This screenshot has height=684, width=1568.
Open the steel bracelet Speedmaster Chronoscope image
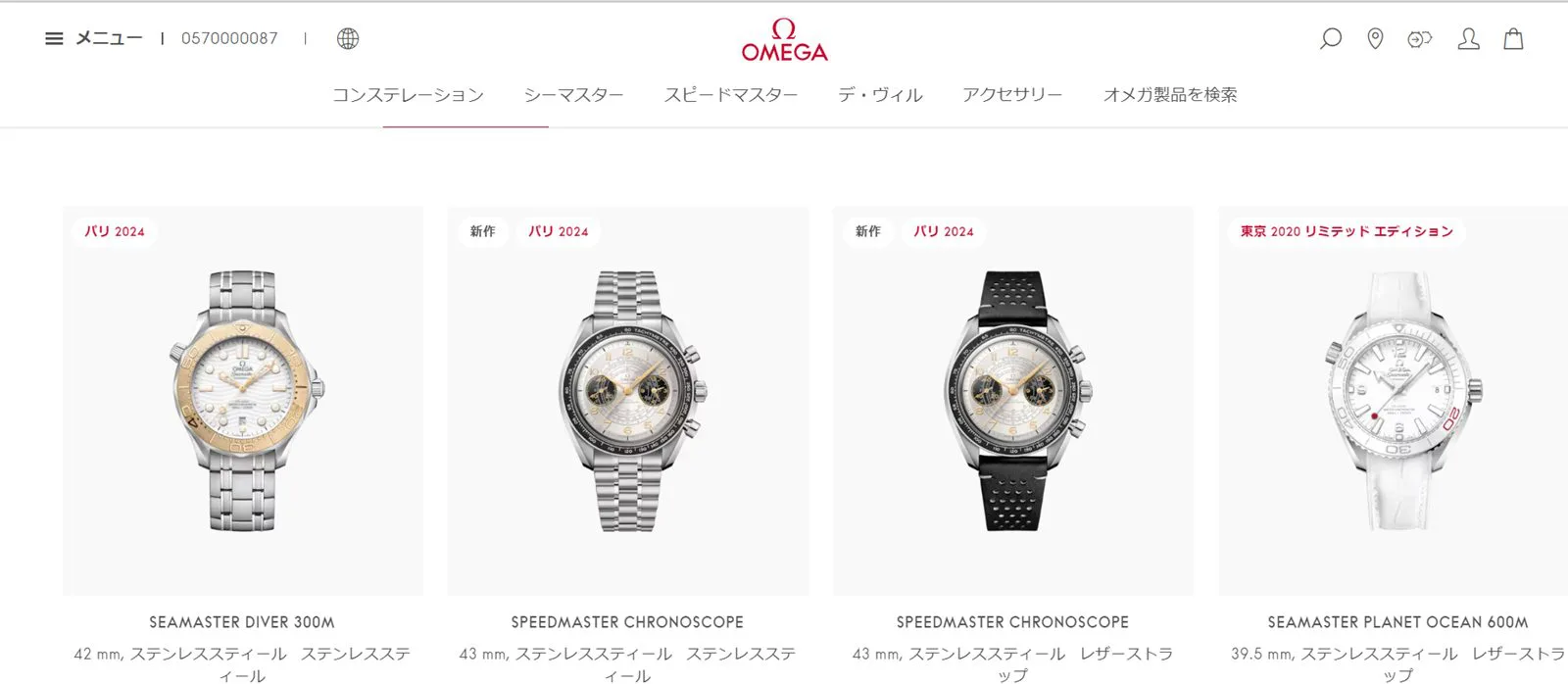pyautogui.click(x=628, y=401)
